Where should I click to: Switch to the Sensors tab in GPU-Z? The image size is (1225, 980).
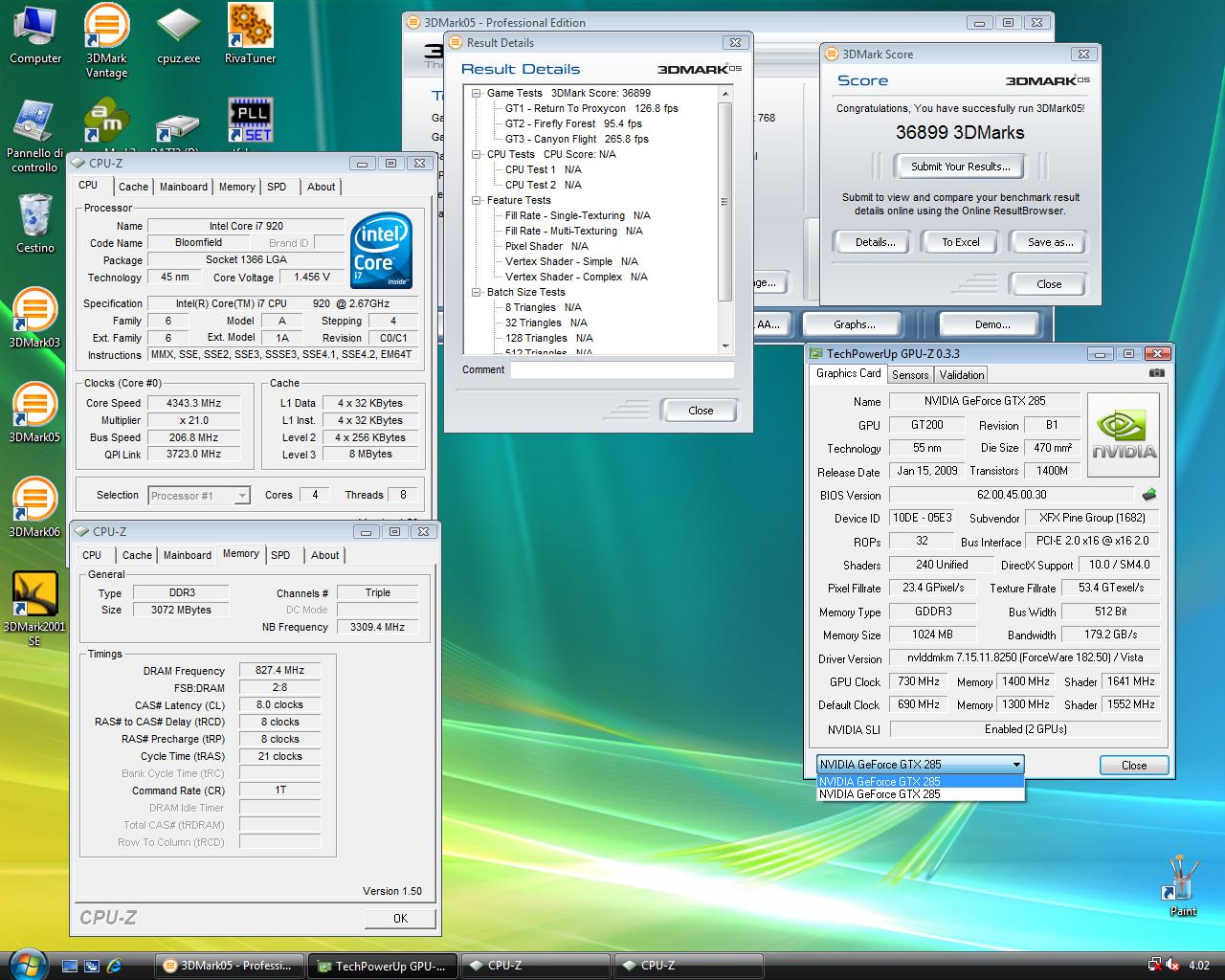pos(910,375)
